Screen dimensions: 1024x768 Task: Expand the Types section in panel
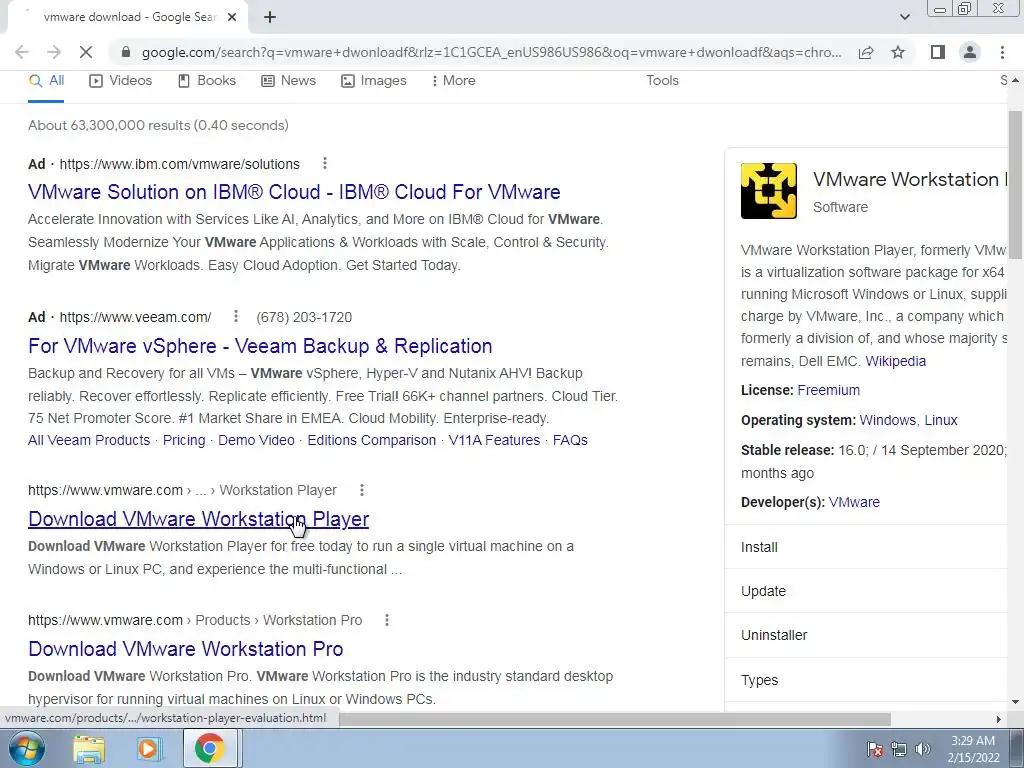(x=866, y=680)
